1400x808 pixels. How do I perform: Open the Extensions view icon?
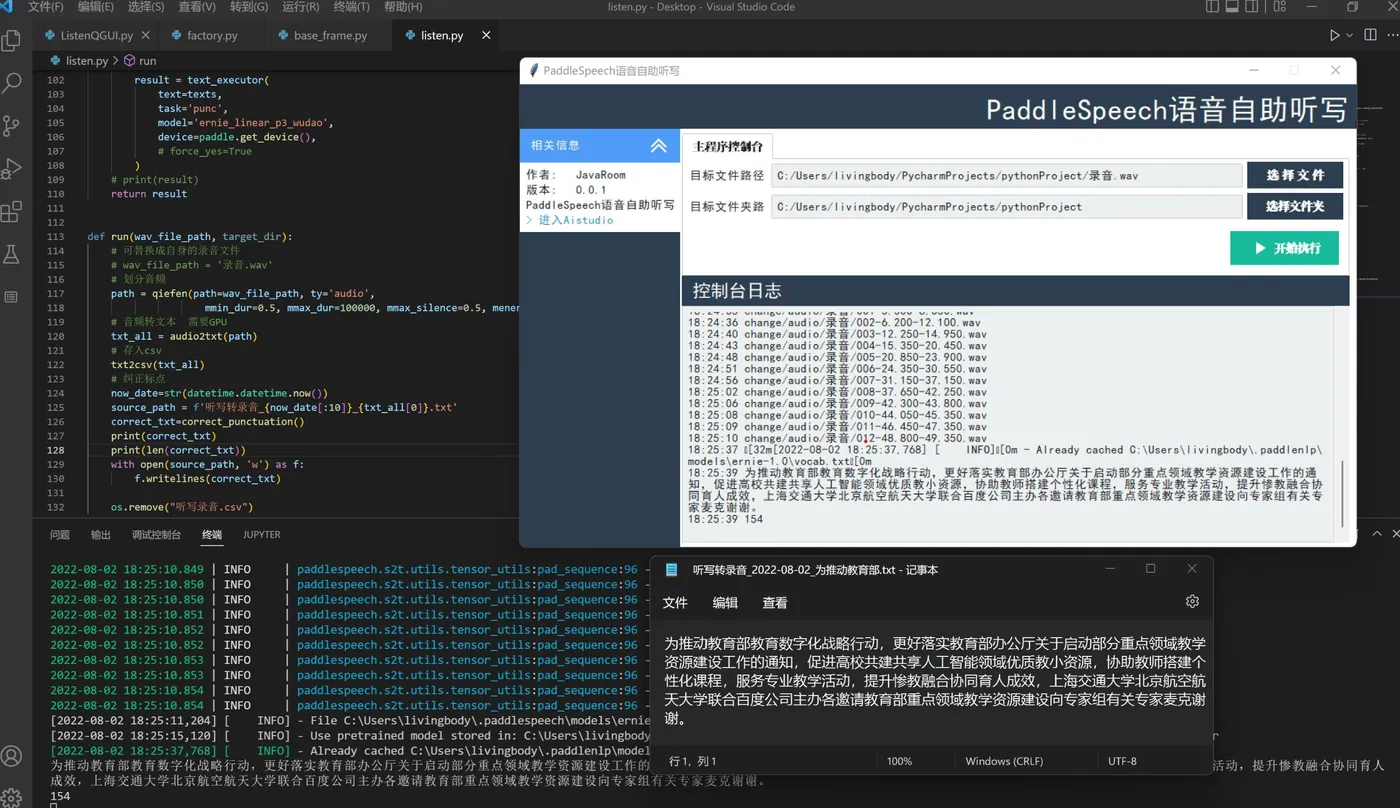12,212
